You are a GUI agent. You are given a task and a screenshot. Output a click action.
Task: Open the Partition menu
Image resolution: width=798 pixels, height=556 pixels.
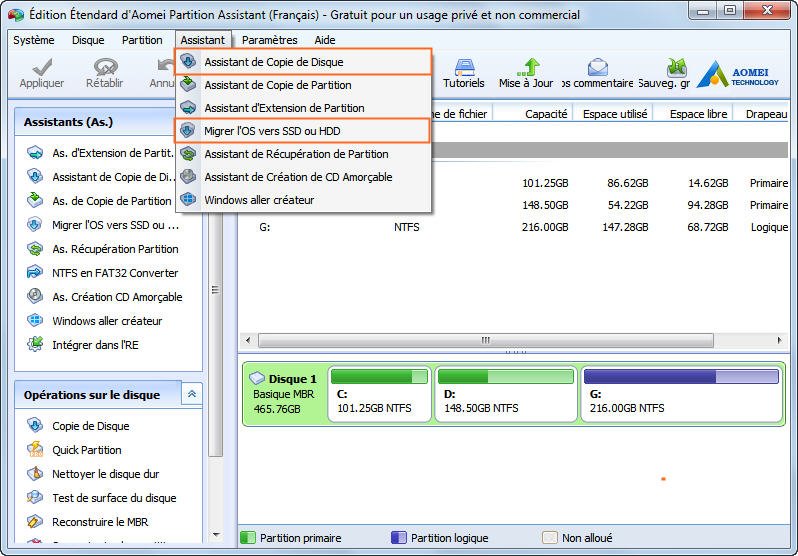142,40
